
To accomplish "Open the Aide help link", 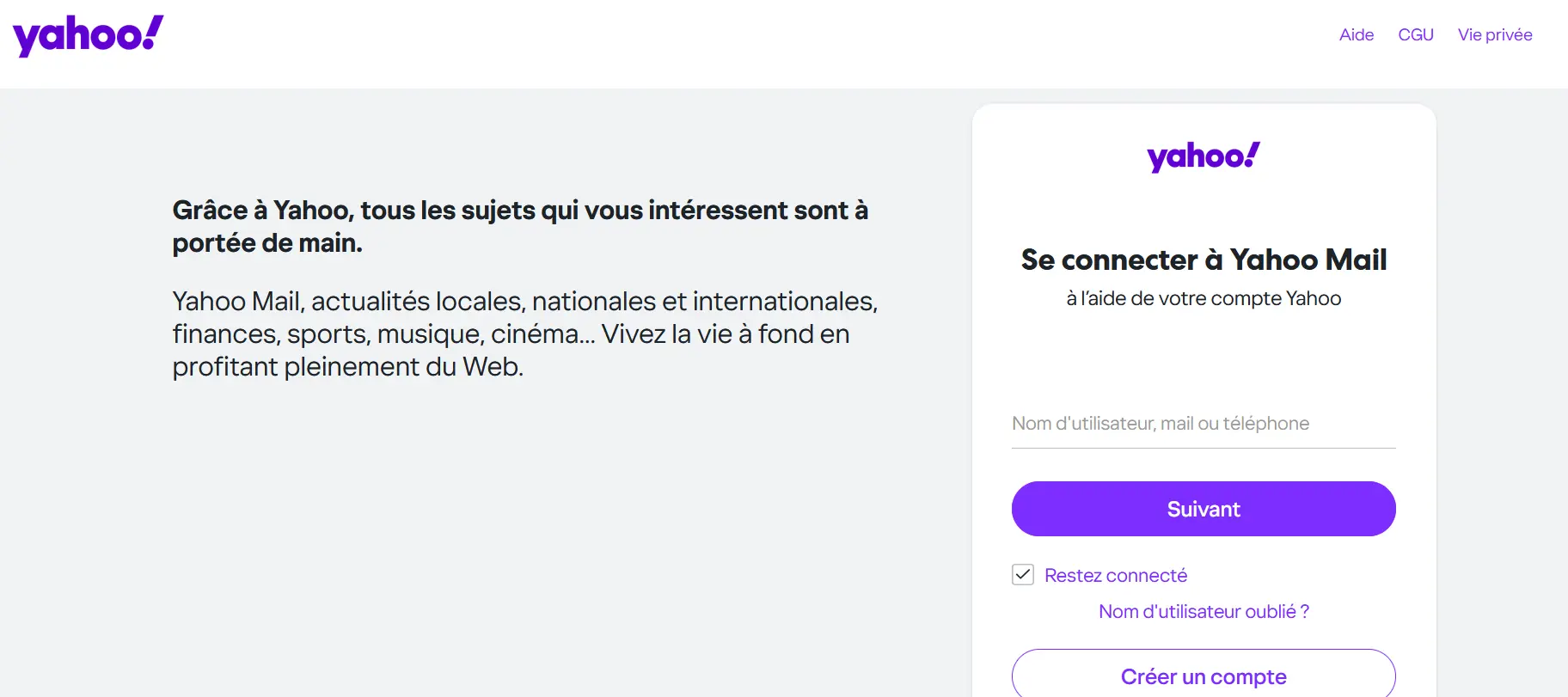I will 1357,34.
